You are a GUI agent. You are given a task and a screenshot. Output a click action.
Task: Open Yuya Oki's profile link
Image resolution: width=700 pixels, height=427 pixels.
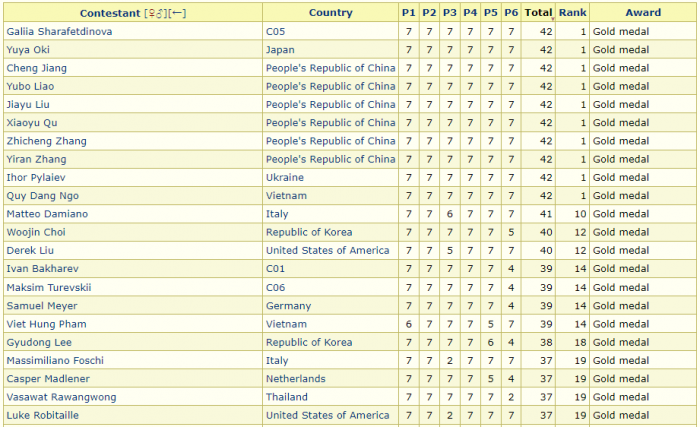tap(28, 50)
